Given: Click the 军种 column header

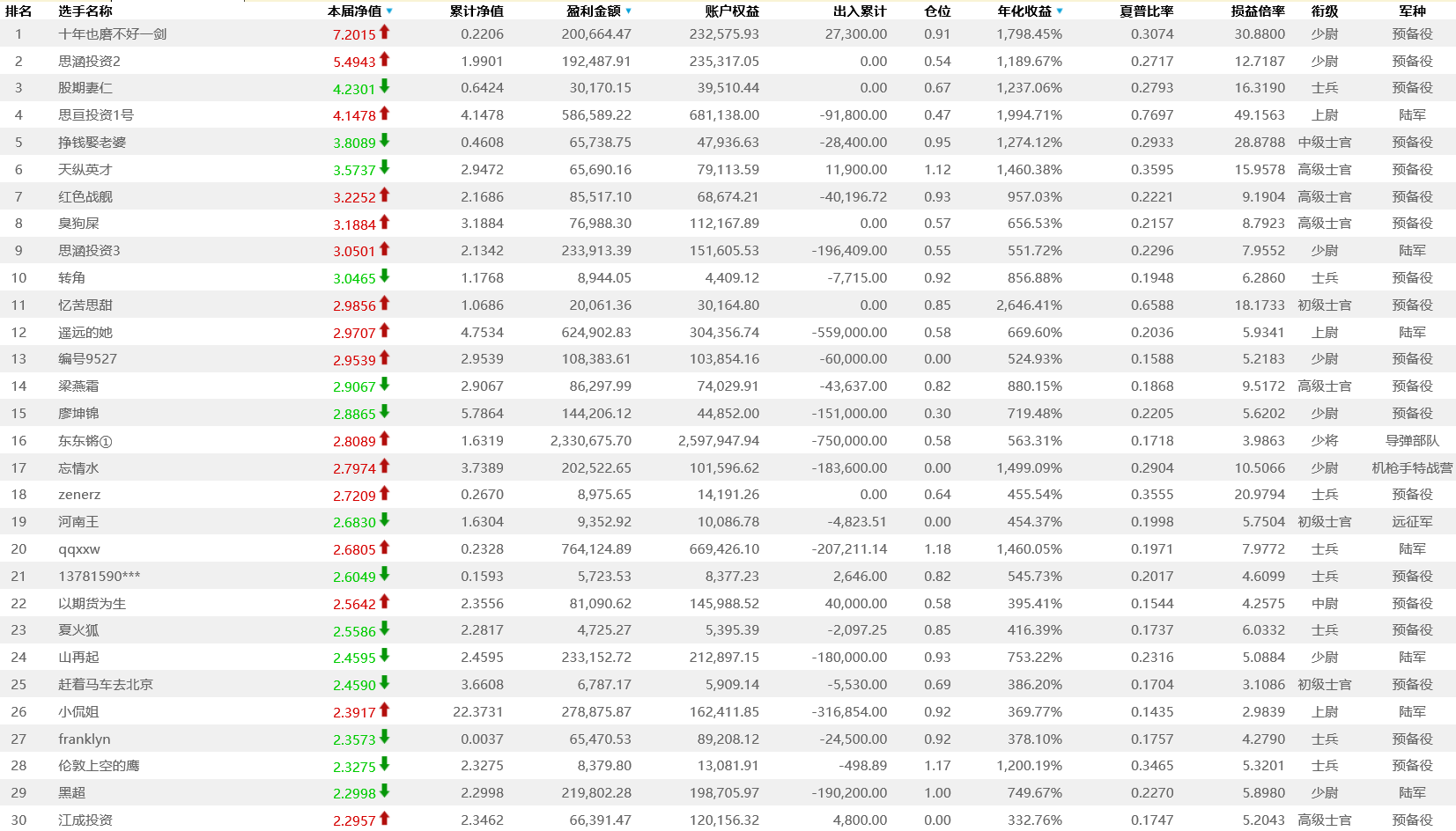Looking at the screenshot, I should pos(1412,11).
